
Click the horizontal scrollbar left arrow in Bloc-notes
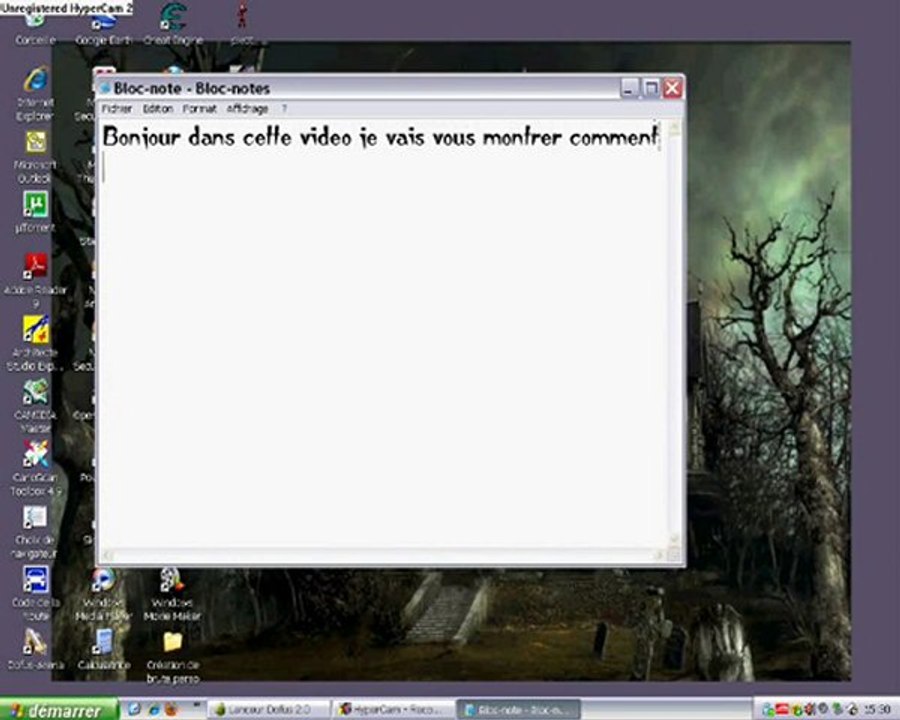click(107, 555)
